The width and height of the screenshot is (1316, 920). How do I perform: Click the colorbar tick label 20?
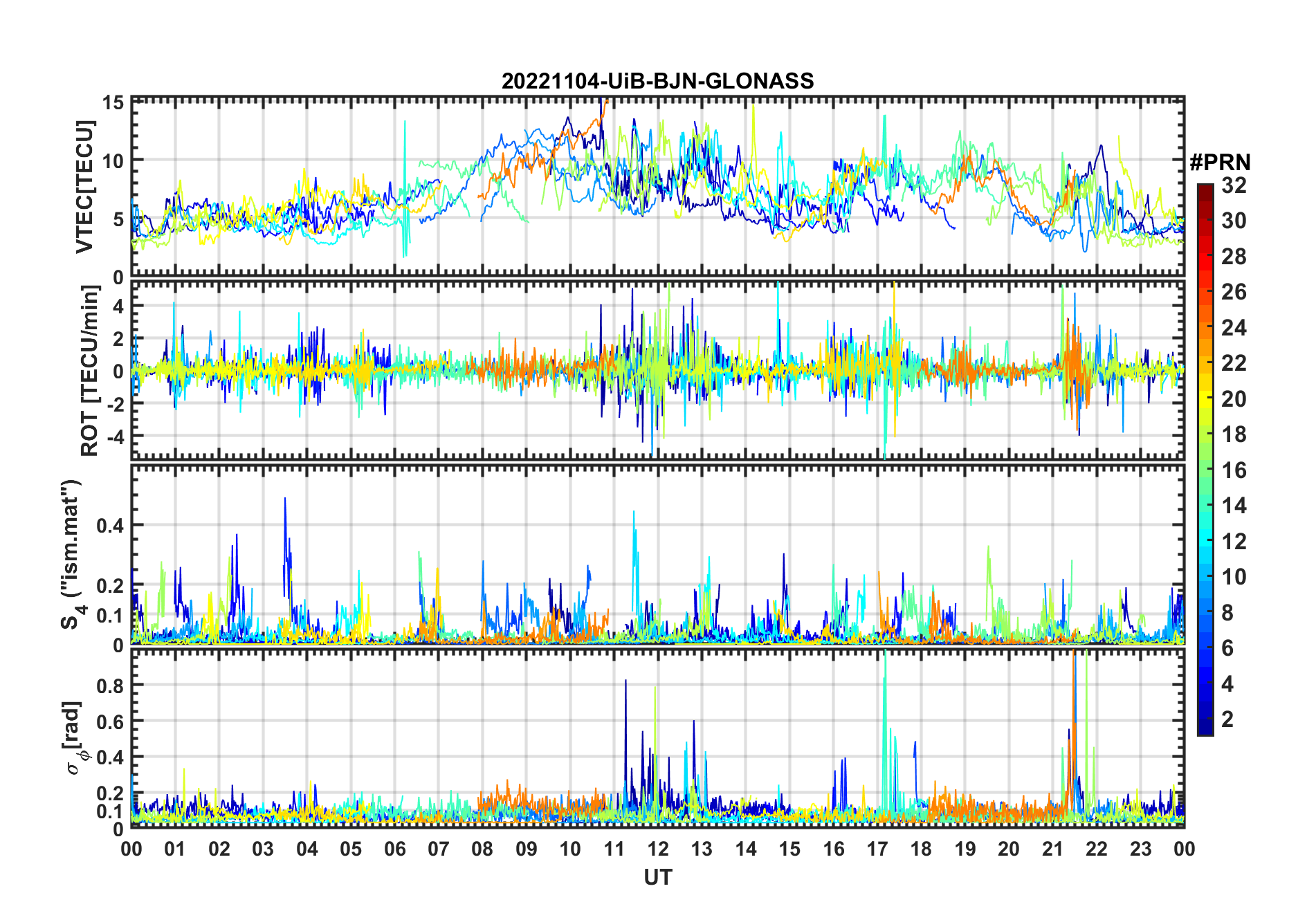coord(1233,398)
